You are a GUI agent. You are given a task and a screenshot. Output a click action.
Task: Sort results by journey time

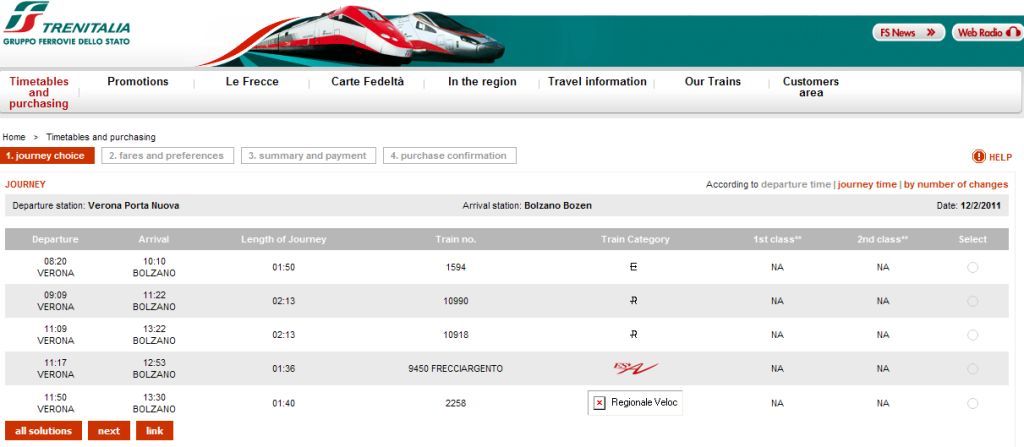click(867, 184)
